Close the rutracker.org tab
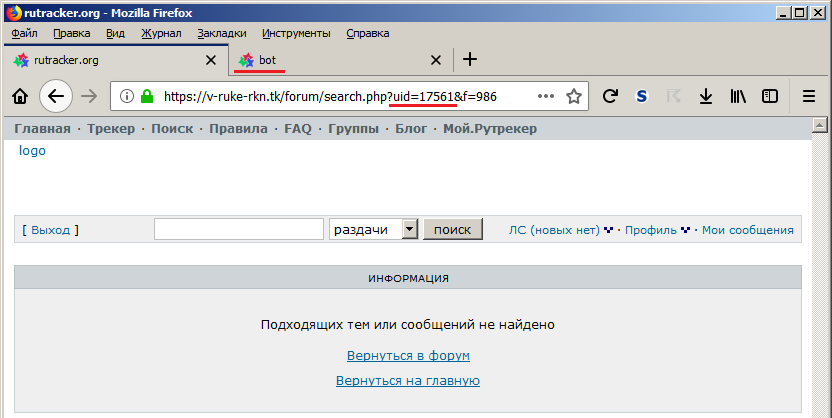The height and width of the screenshot is (418, 832). tap(210, 60)
